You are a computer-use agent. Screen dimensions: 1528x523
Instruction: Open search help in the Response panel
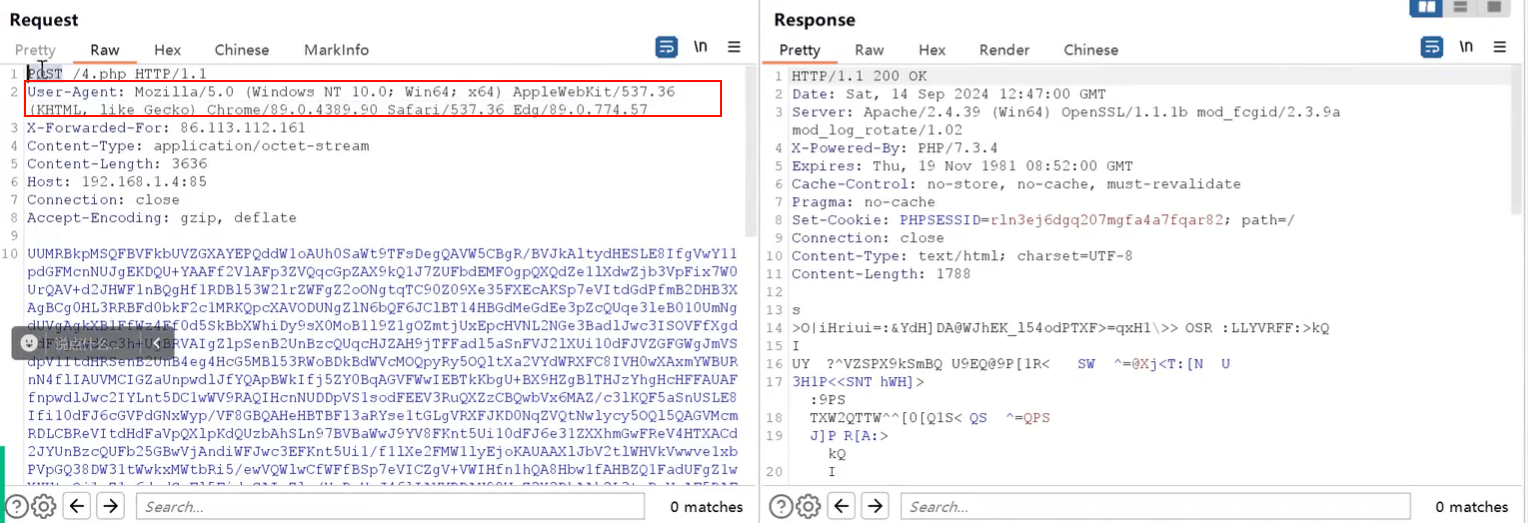[781, 506]
